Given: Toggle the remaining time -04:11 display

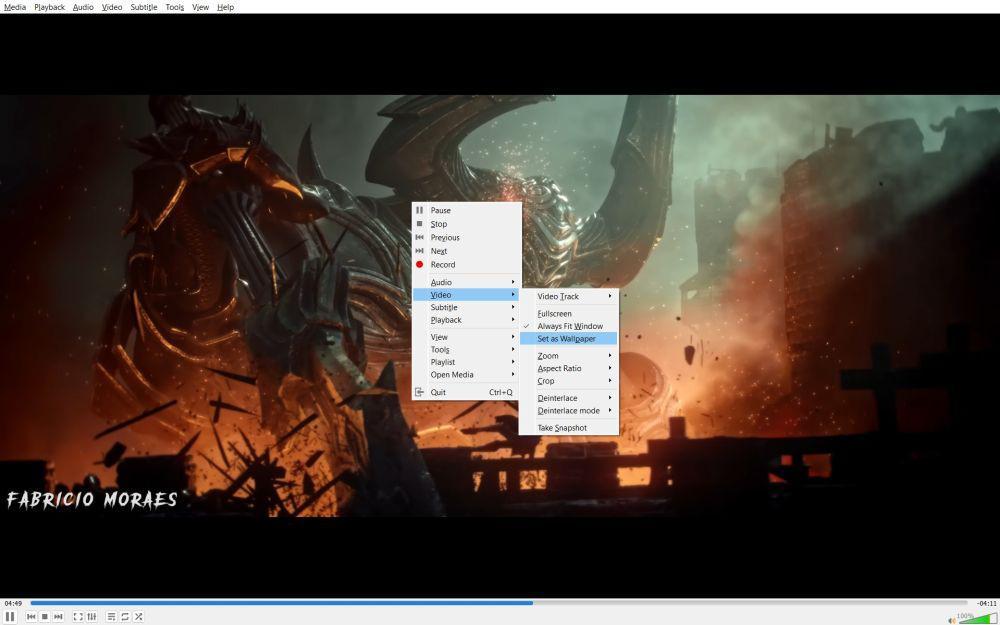Looking at the screenshot, I should click(986, 603).
